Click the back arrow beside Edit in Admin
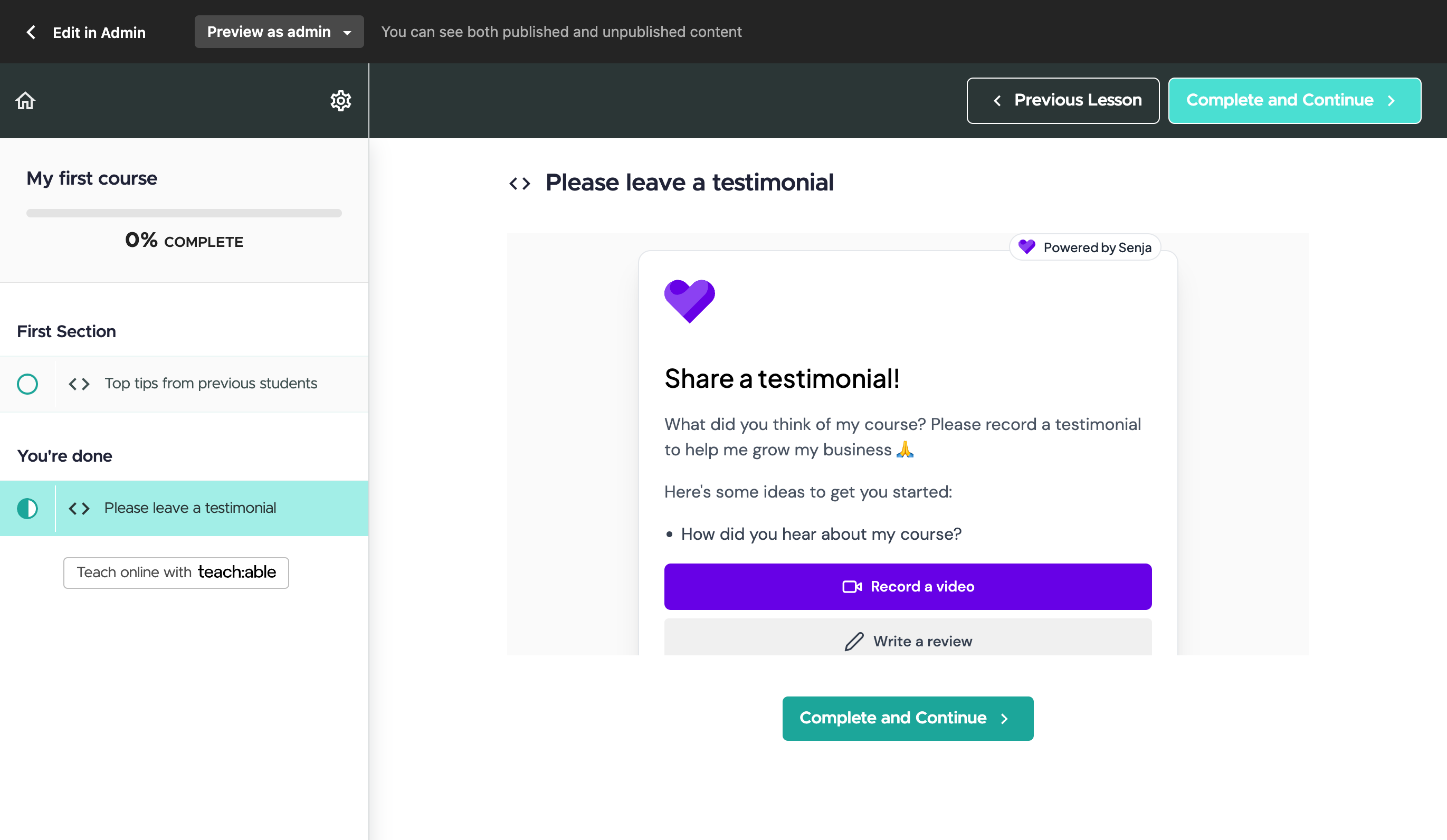This screenshot has width=1447, height=840. click(31, 32)
